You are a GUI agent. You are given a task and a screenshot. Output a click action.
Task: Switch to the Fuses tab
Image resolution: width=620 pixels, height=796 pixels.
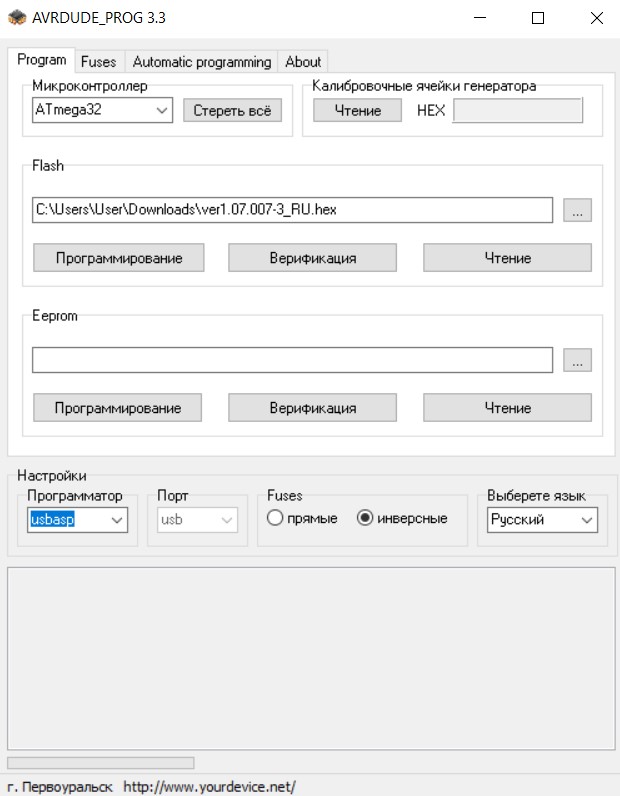point(98,61)
